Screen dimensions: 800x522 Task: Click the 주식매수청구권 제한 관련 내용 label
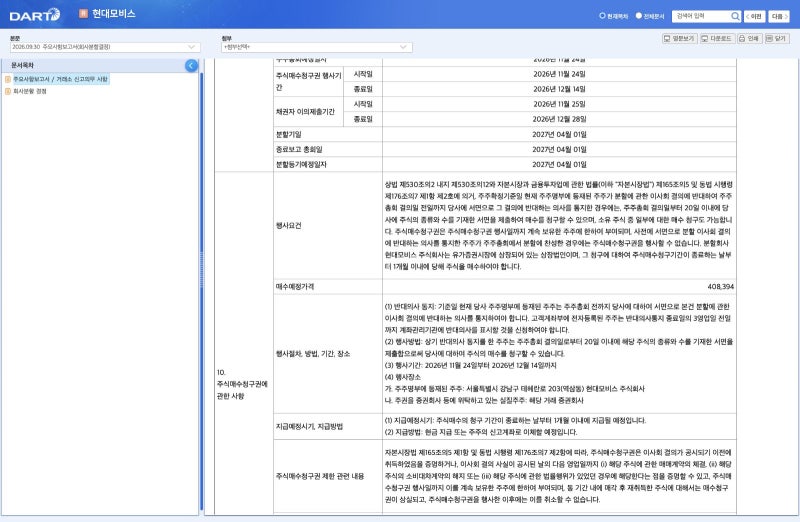[320, 476]
